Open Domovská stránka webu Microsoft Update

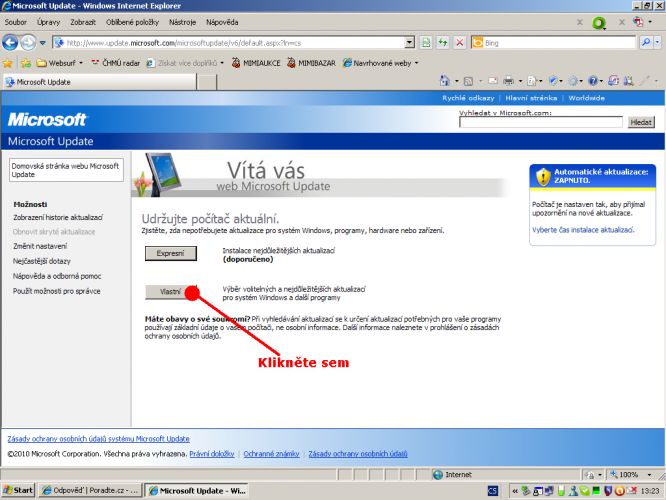tap(66, 170)
